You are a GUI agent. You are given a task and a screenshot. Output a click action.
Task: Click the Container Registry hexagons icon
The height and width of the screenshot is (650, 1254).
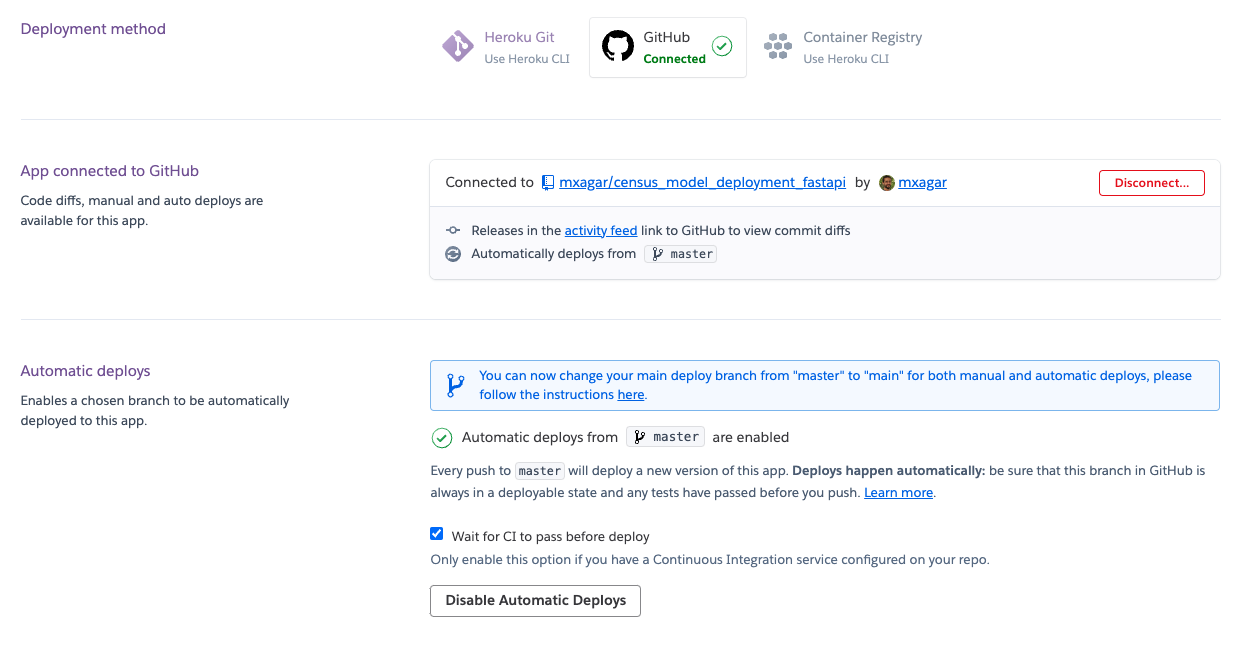[x=778, y=46]
